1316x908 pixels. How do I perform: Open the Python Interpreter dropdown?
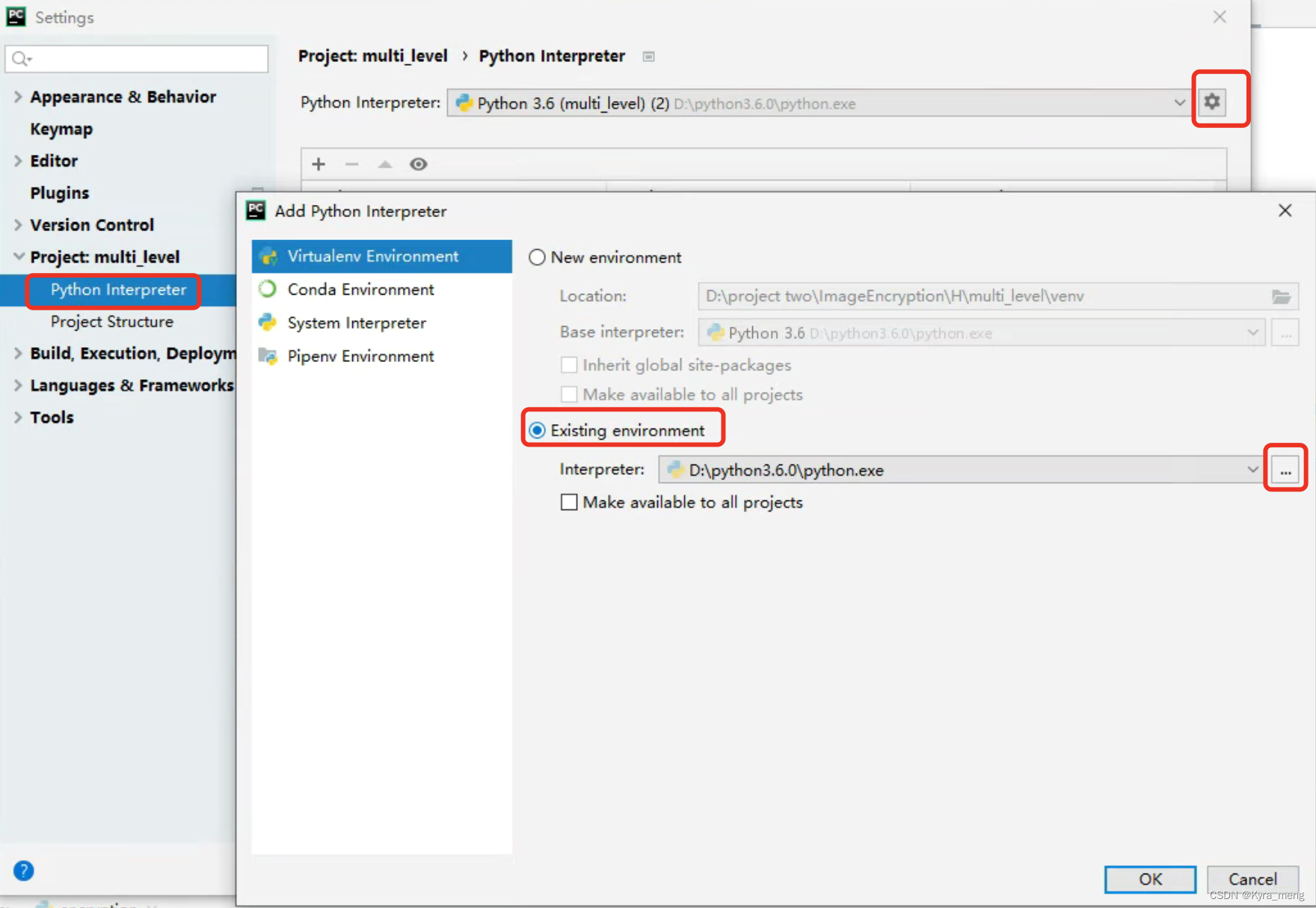click(1178, 103)
